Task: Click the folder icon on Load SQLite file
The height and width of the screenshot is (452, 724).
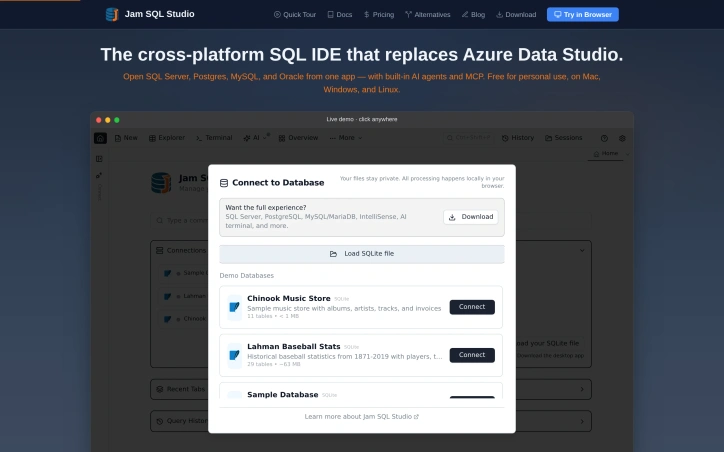Action: [333, 254]
